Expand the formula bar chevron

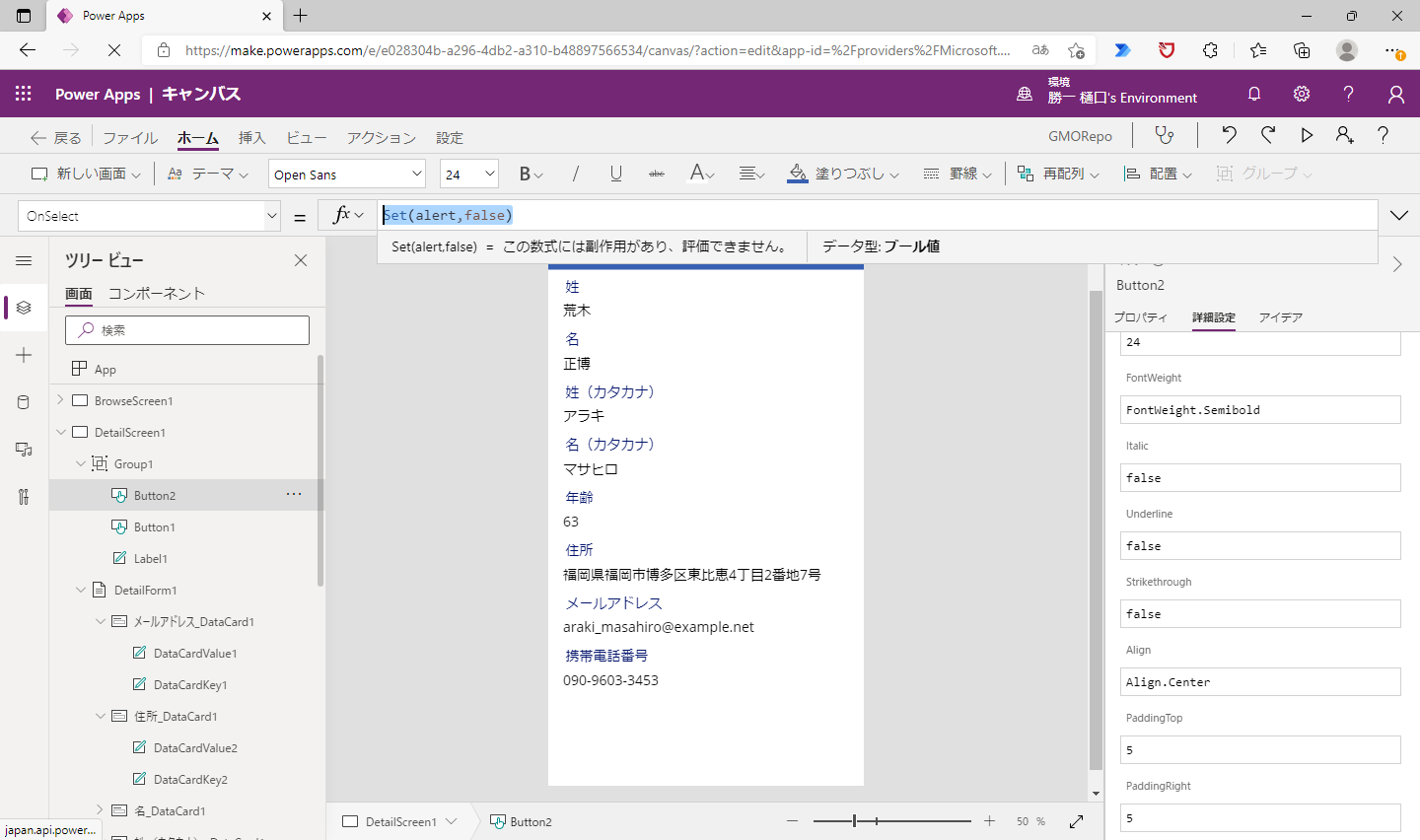click(x=1399, y=216)
